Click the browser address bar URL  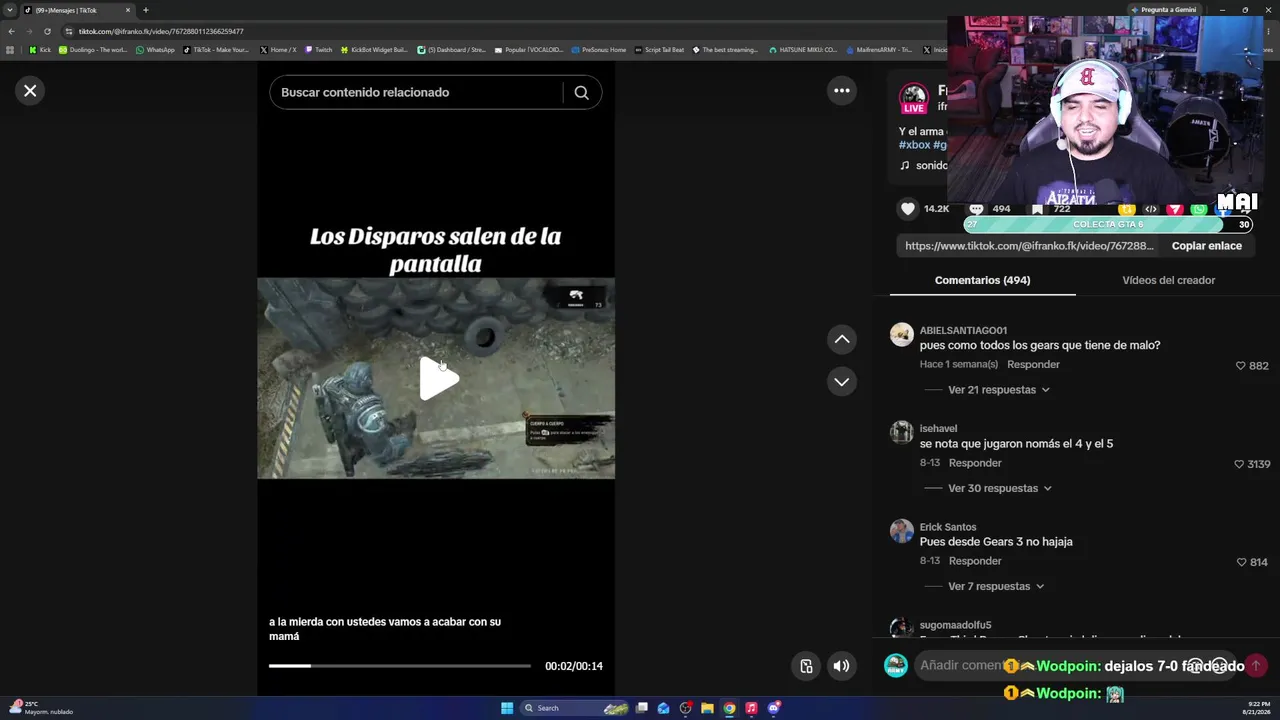click(161, 31)
